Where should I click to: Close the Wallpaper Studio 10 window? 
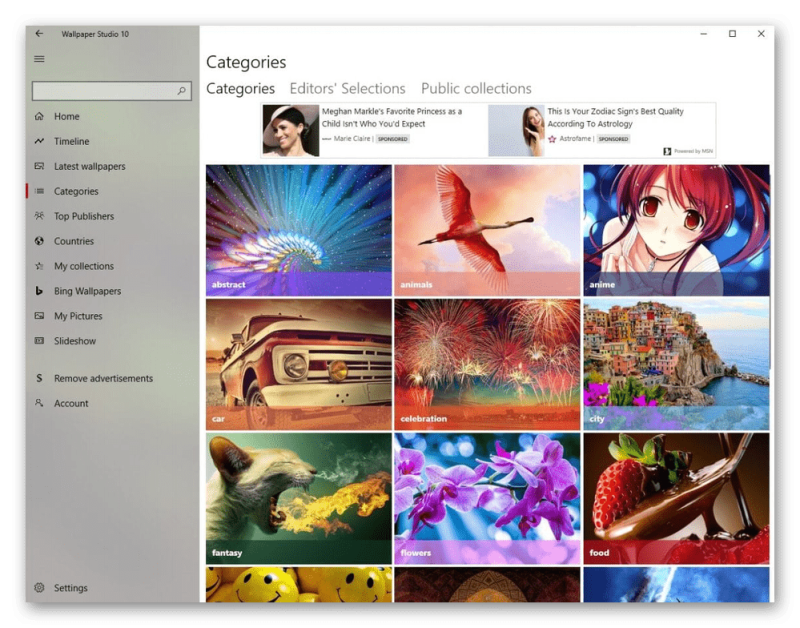click(x=761, y=34)
